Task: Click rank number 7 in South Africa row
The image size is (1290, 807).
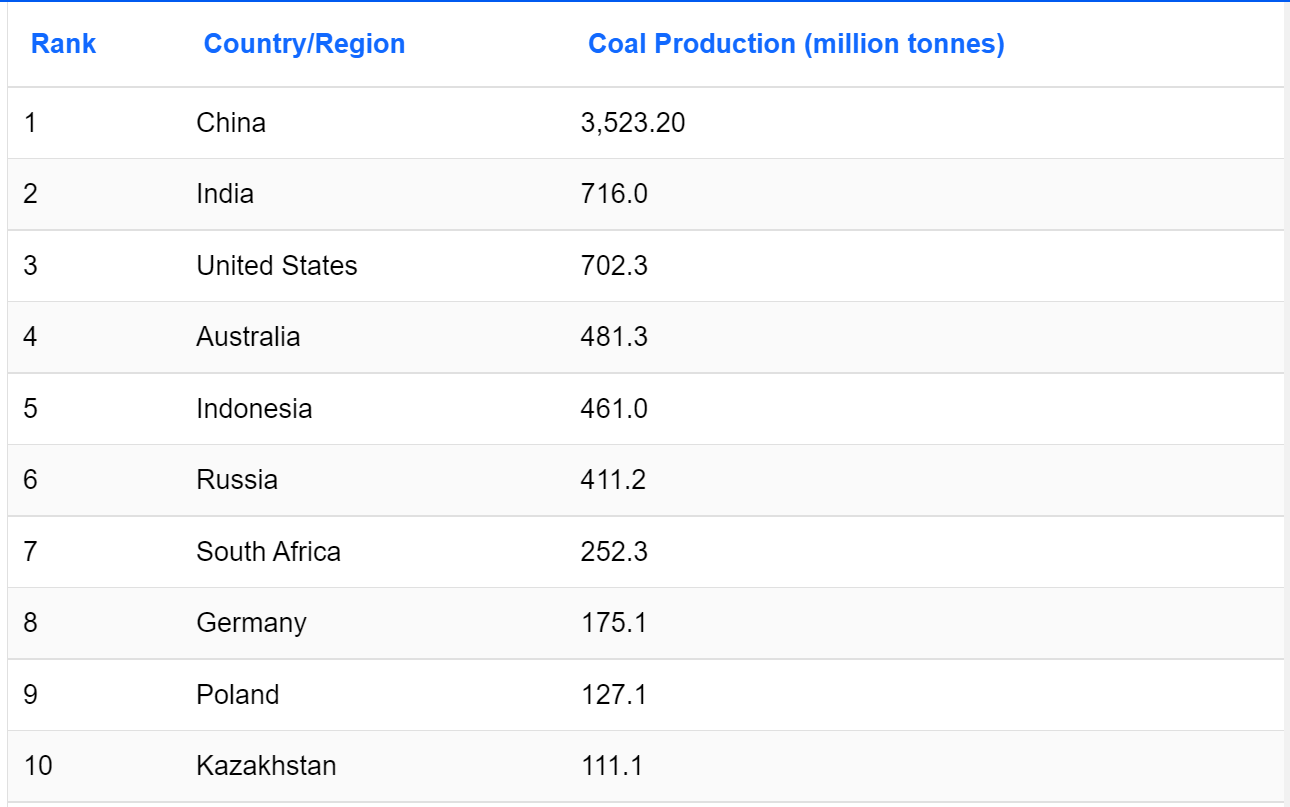Action: pyautogui.click(x=30, y=552)
